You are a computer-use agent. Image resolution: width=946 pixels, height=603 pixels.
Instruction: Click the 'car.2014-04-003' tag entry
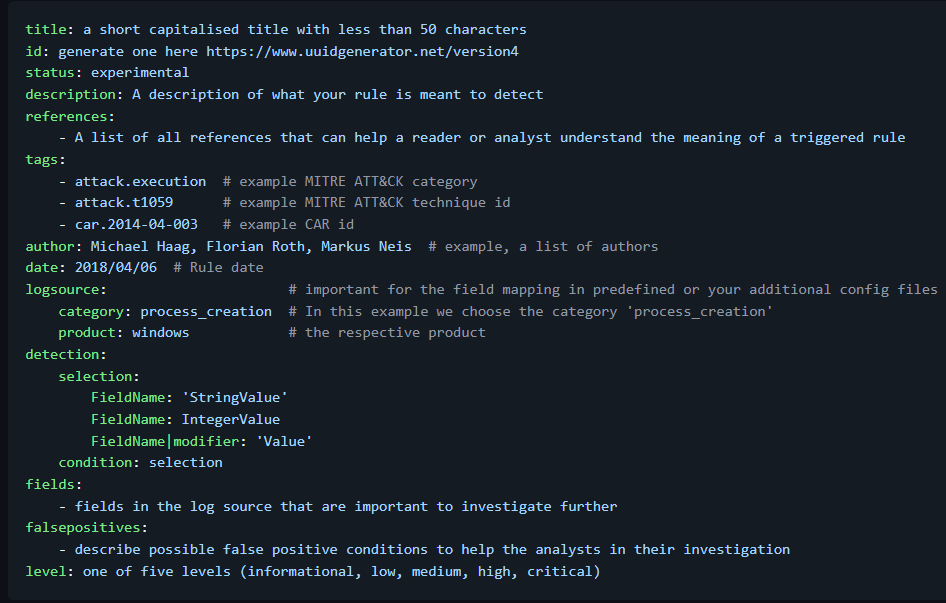[x=136, y=224]
